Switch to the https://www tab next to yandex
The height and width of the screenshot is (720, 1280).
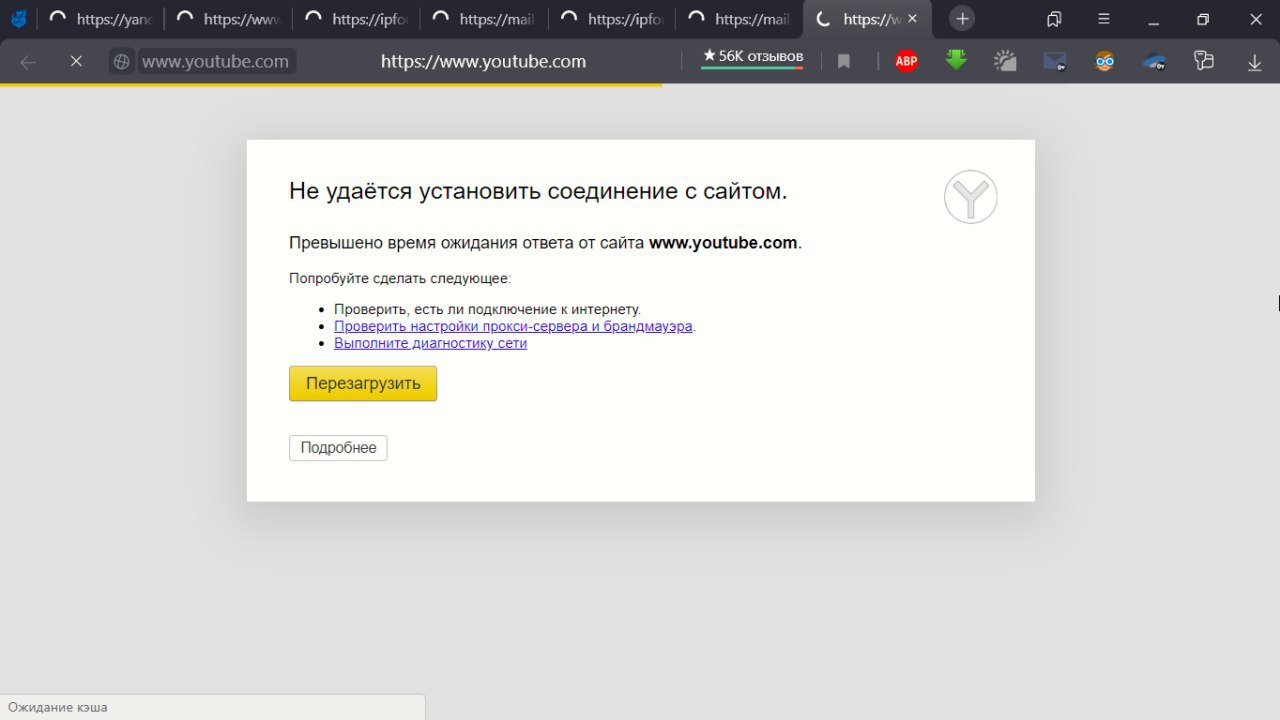[228, 19]
